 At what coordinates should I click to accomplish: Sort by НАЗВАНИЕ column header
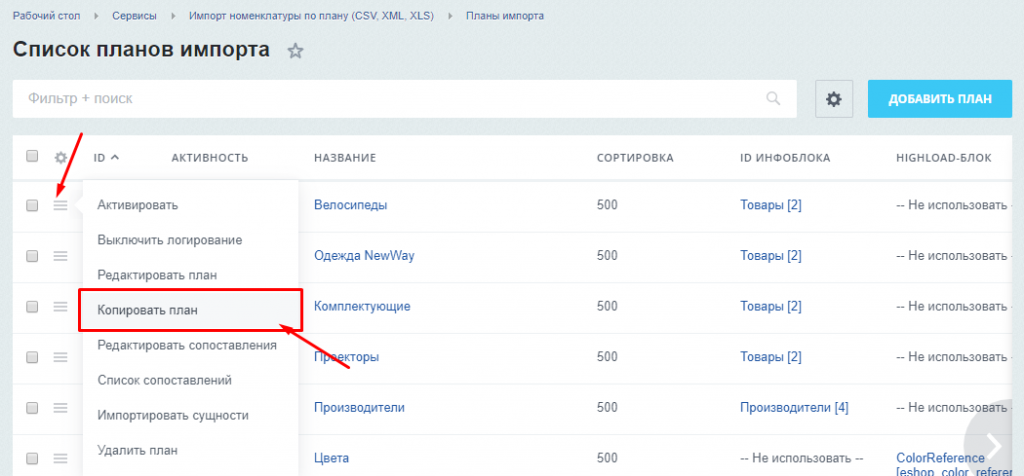click(x=345, y=157)
